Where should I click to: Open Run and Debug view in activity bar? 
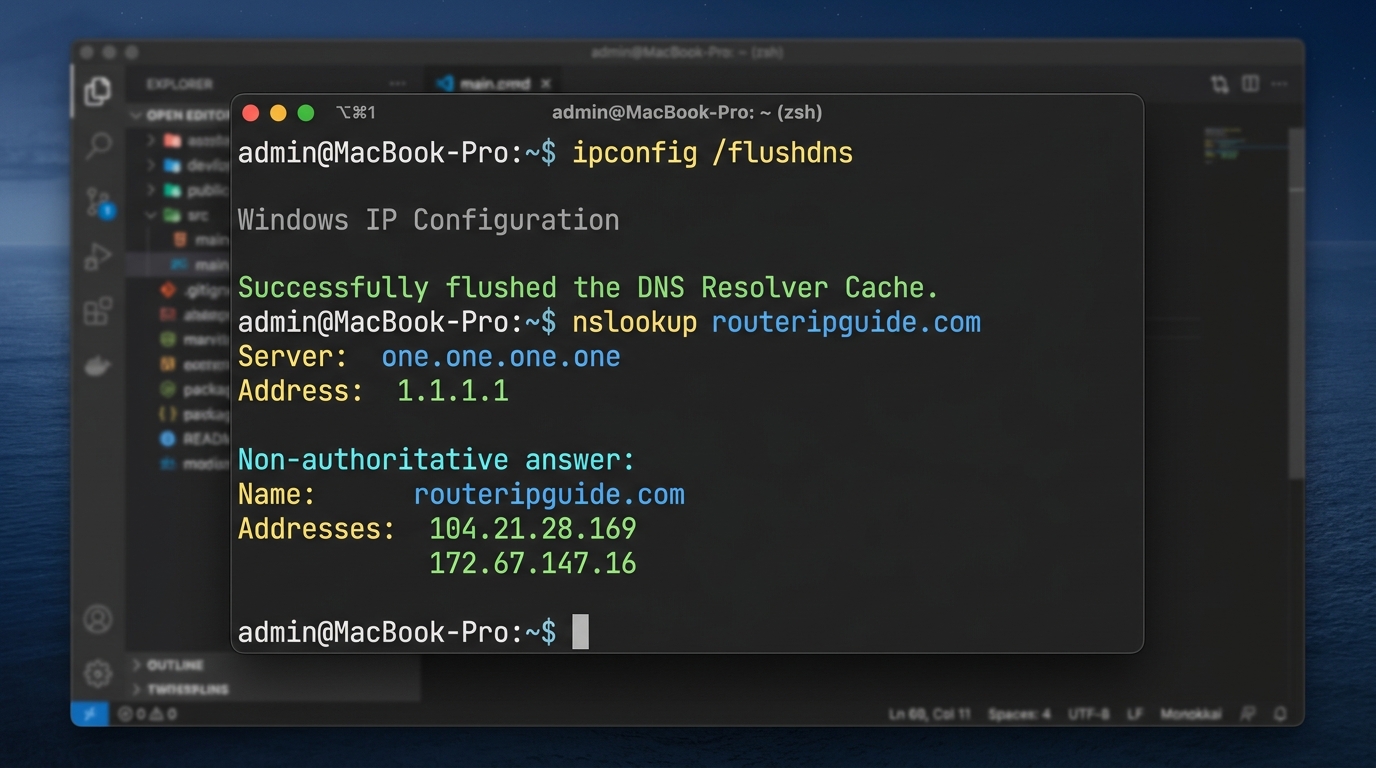click(x=98, y=257)
